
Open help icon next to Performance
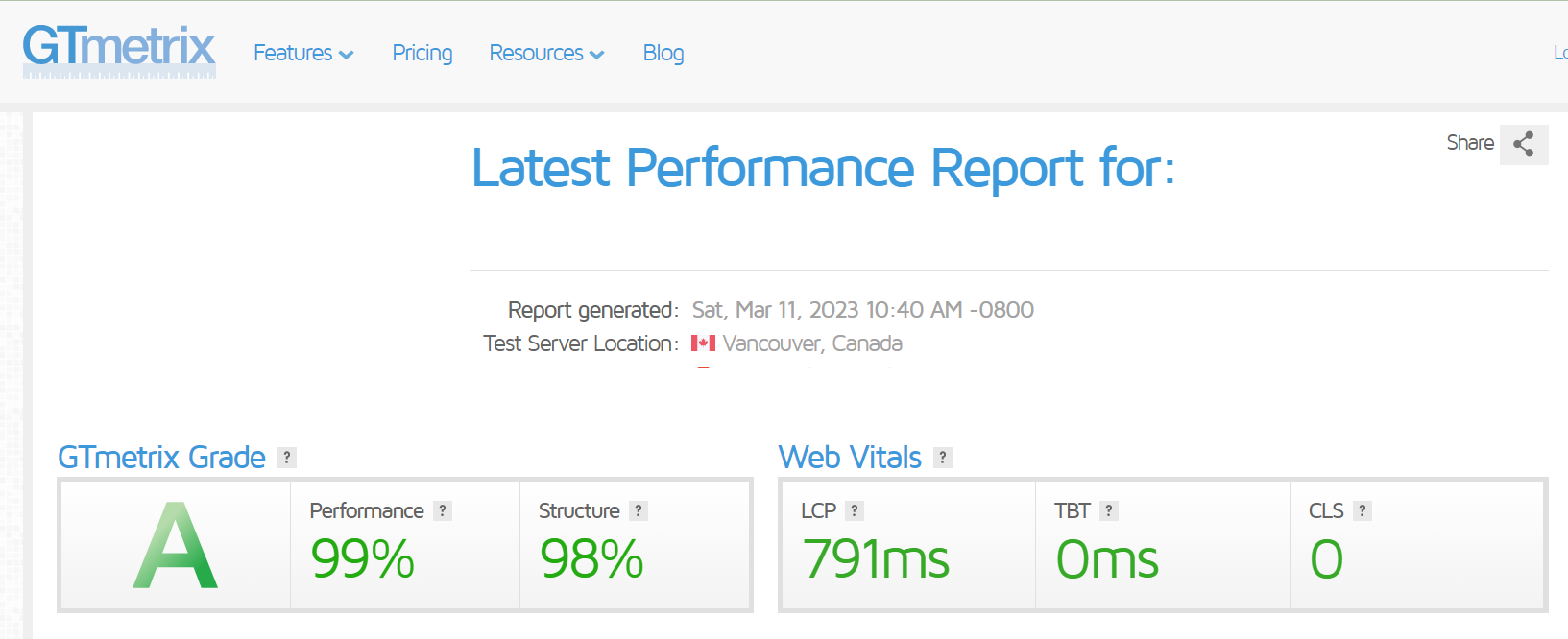(x=443, y=511)
